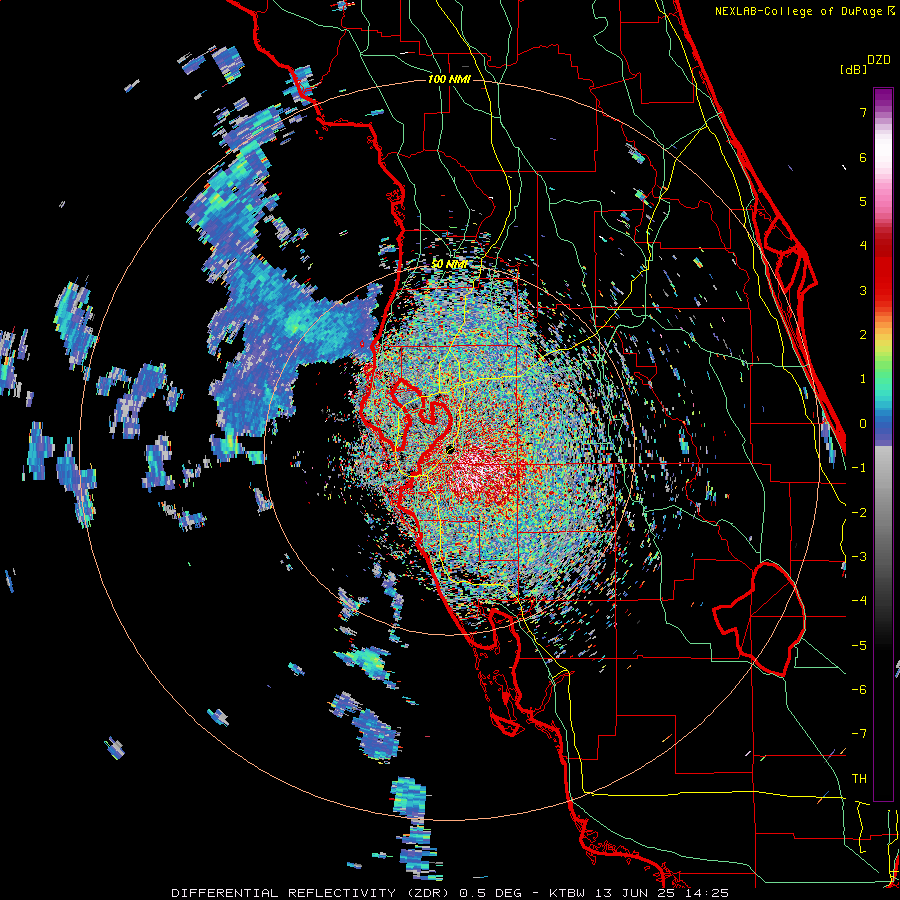
Task: Click the 2 dB scale label
Action: (x=863, y=335)
